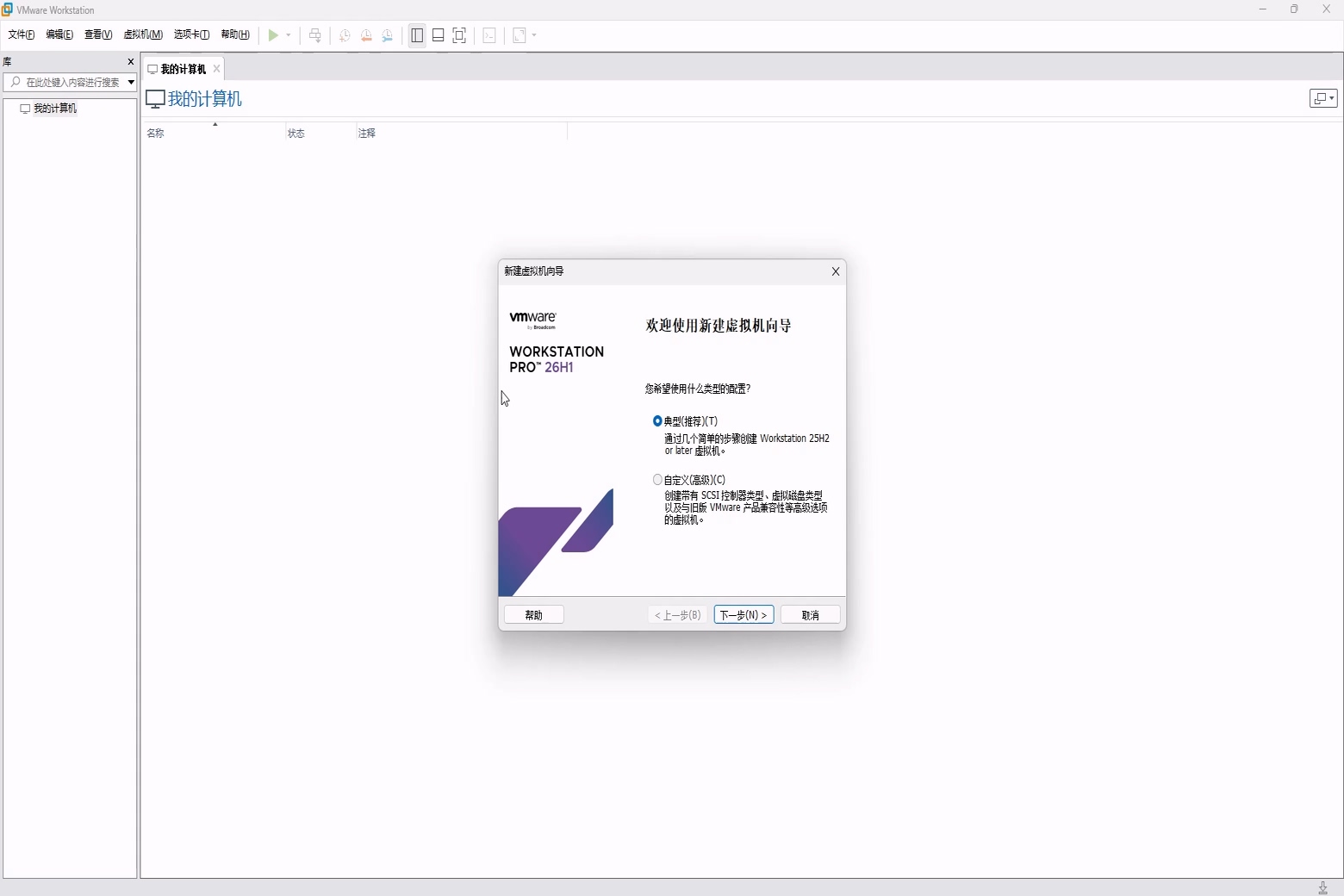Open the 查看(V) menu
The height and width of the screenshot is (896, 1344).
pyautogui.click(x=98, y=34)
